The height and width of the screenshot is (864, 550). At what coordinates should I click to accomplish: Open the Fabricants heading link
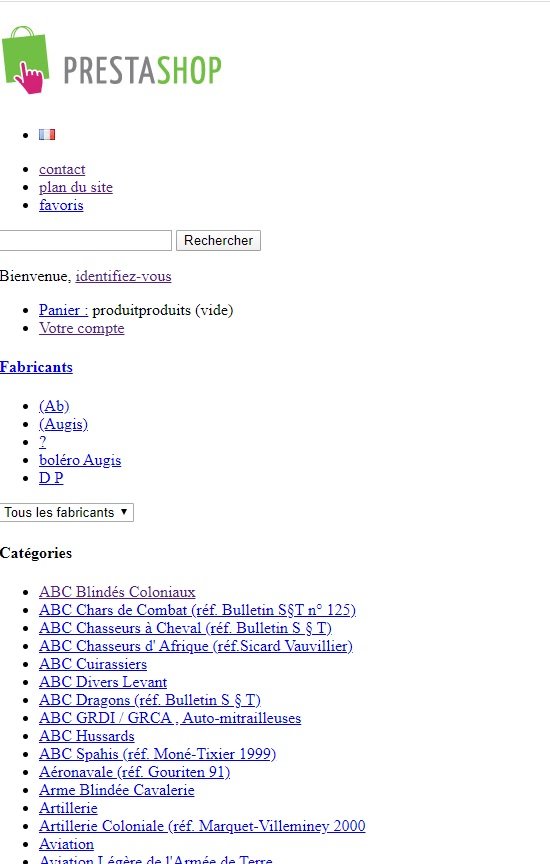tap(36, 367)
